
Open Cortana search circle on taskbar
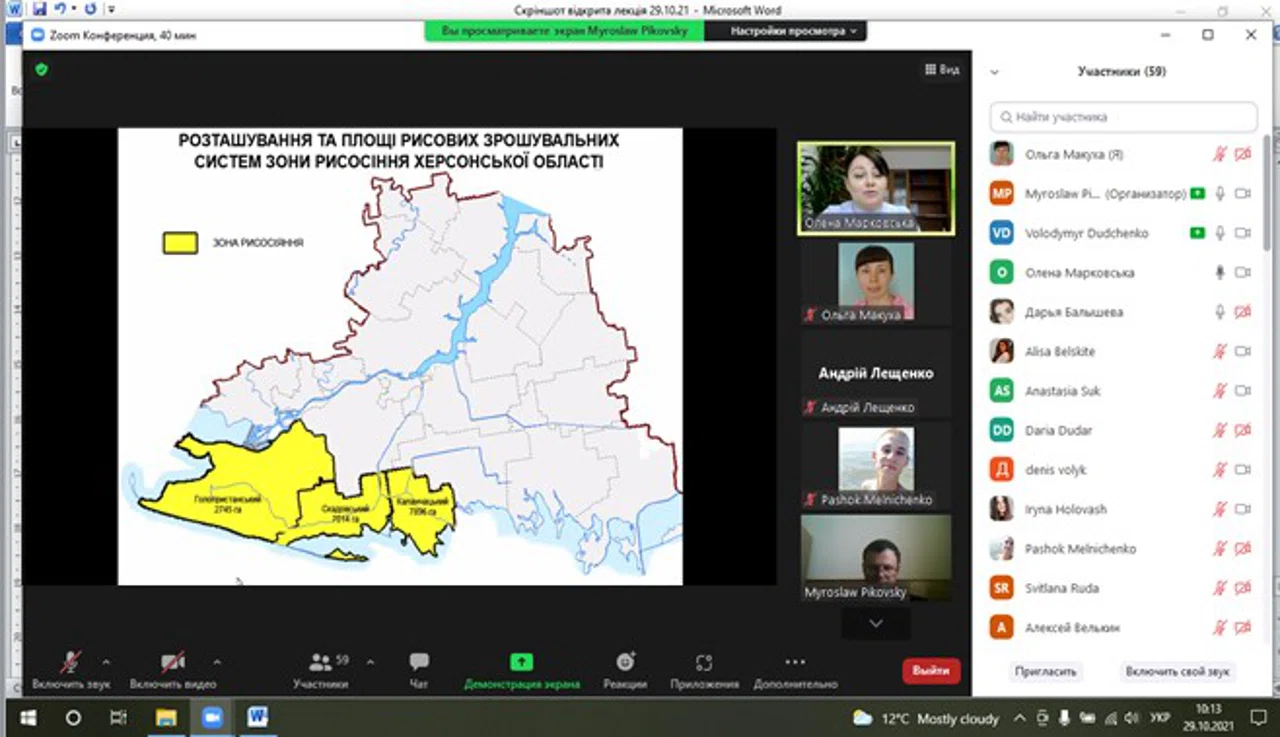(73, 718)
